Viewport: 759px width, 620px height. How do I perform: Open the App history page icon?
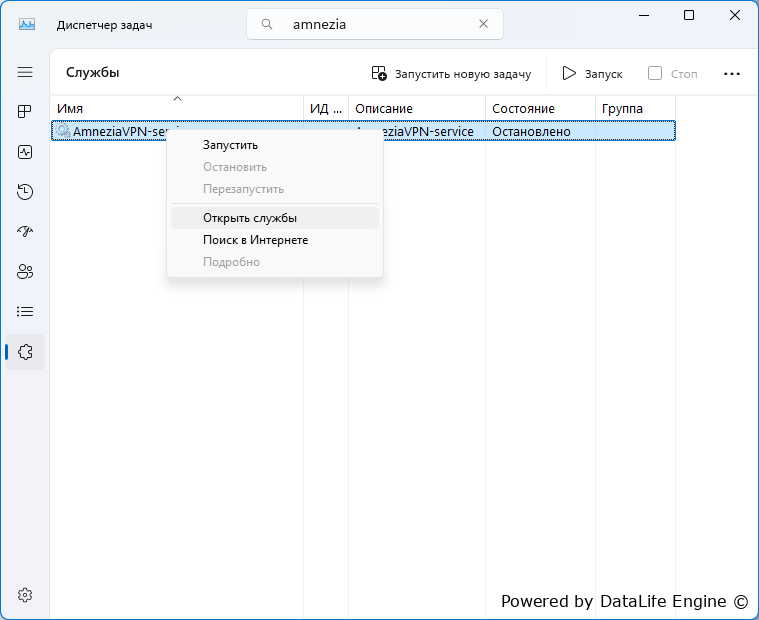(25, 192)
